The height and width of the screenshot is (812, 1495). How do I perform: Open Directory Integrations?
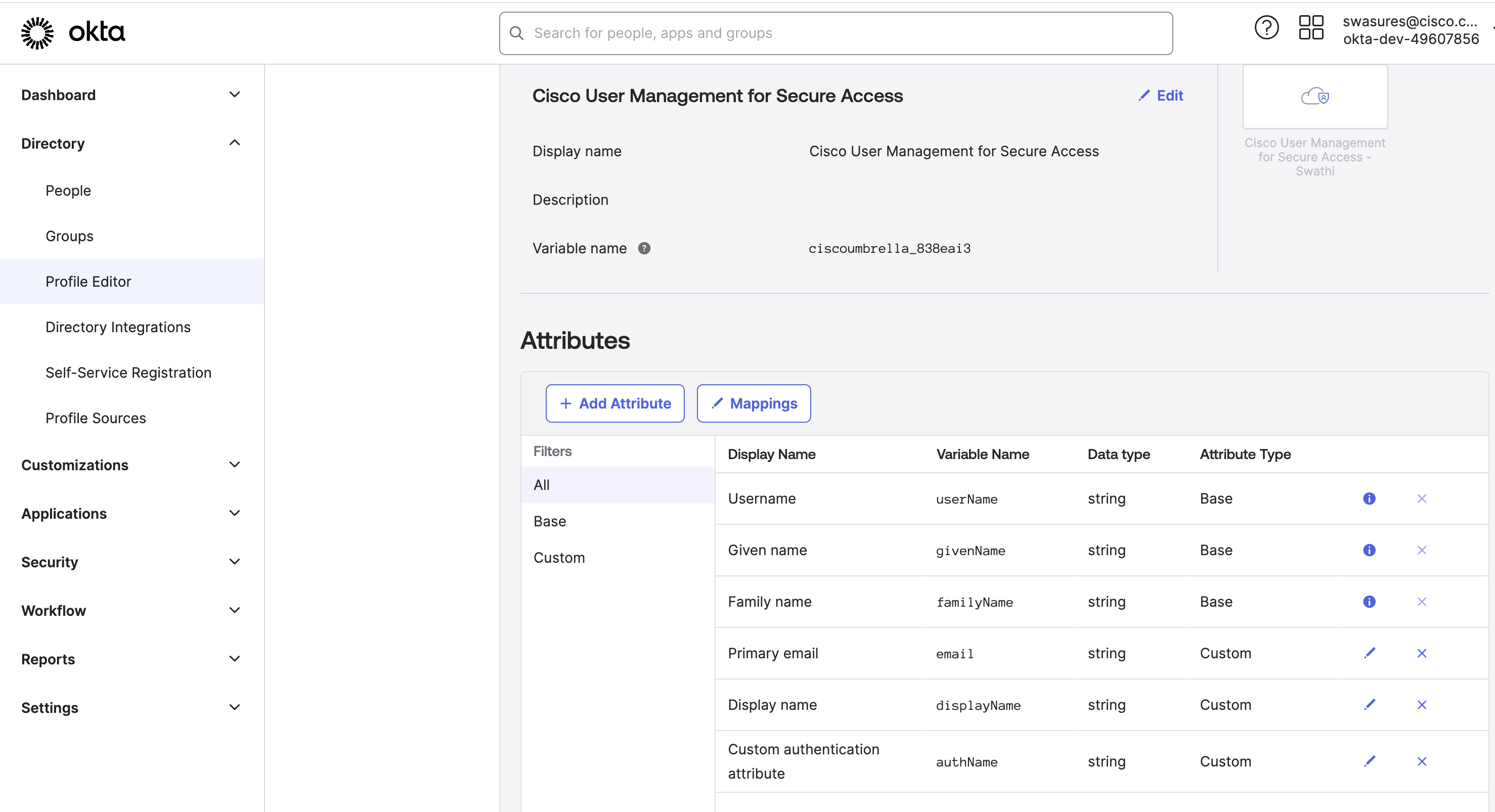[118, 327]
